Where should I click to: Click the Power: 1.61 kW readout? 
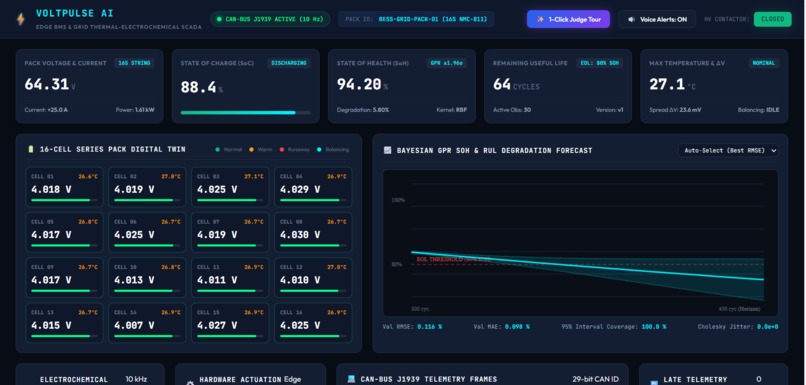coord(135,109)
